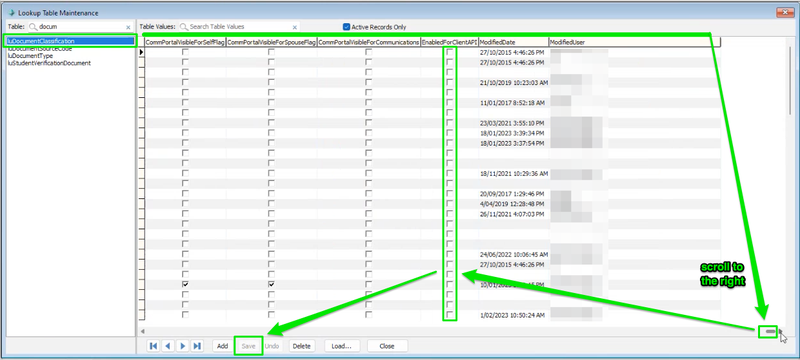Viewport: 800px width, 360px height.
Task: Click the vertical scrollbar thumb
Action: coord(791,82)
